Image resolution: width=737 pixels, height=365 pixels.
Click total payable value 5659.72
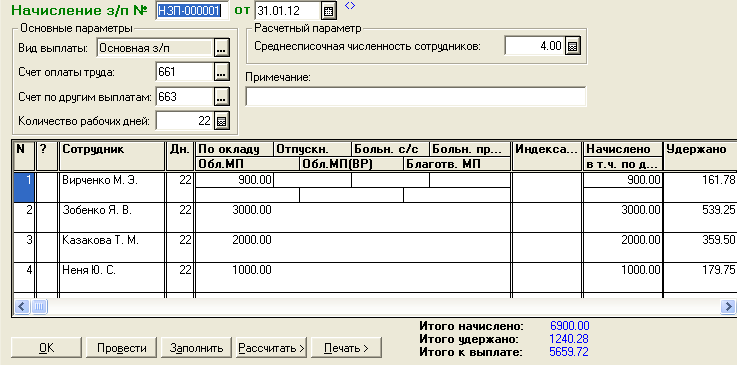(569, 351)
